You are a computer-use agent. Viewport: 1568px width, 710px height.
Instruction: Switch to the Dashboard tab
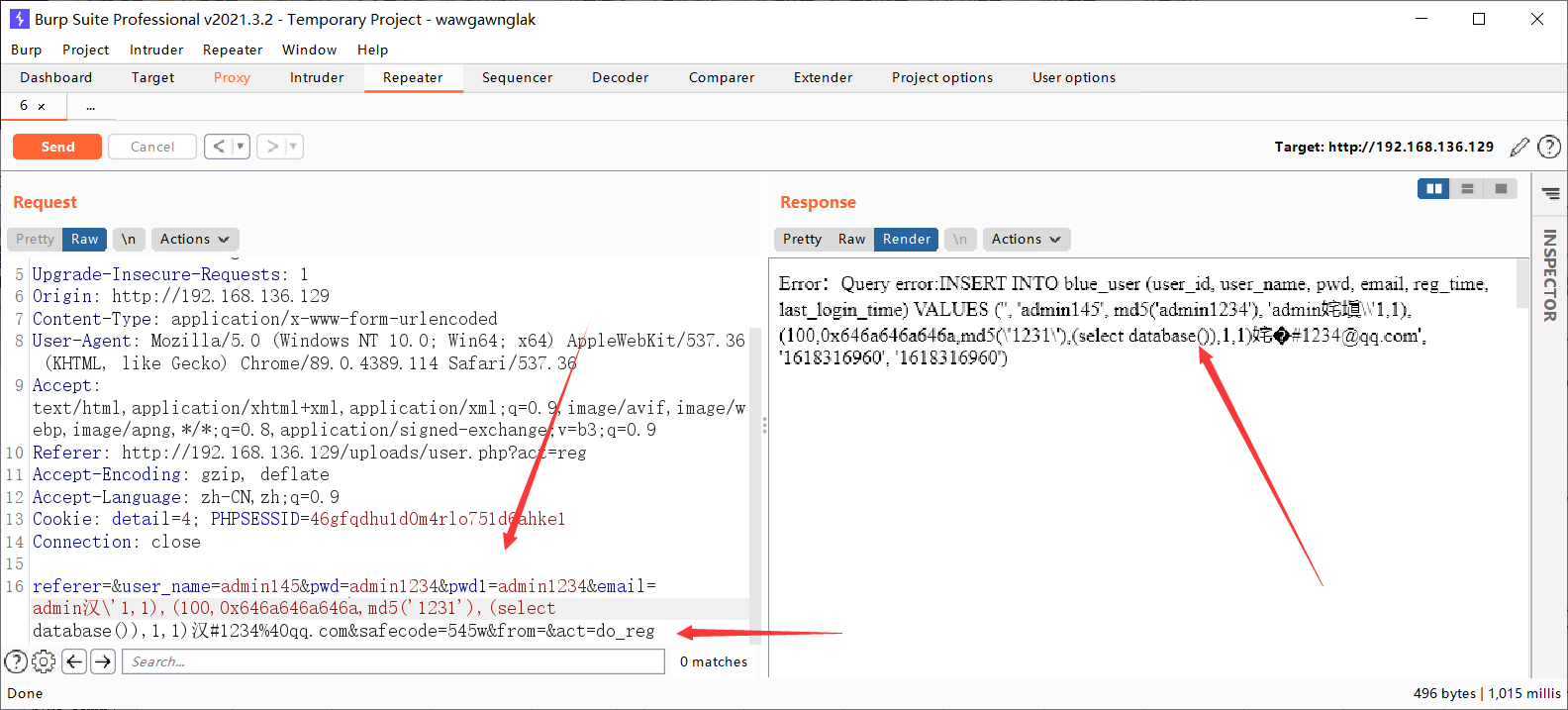(x=56, y=77)
